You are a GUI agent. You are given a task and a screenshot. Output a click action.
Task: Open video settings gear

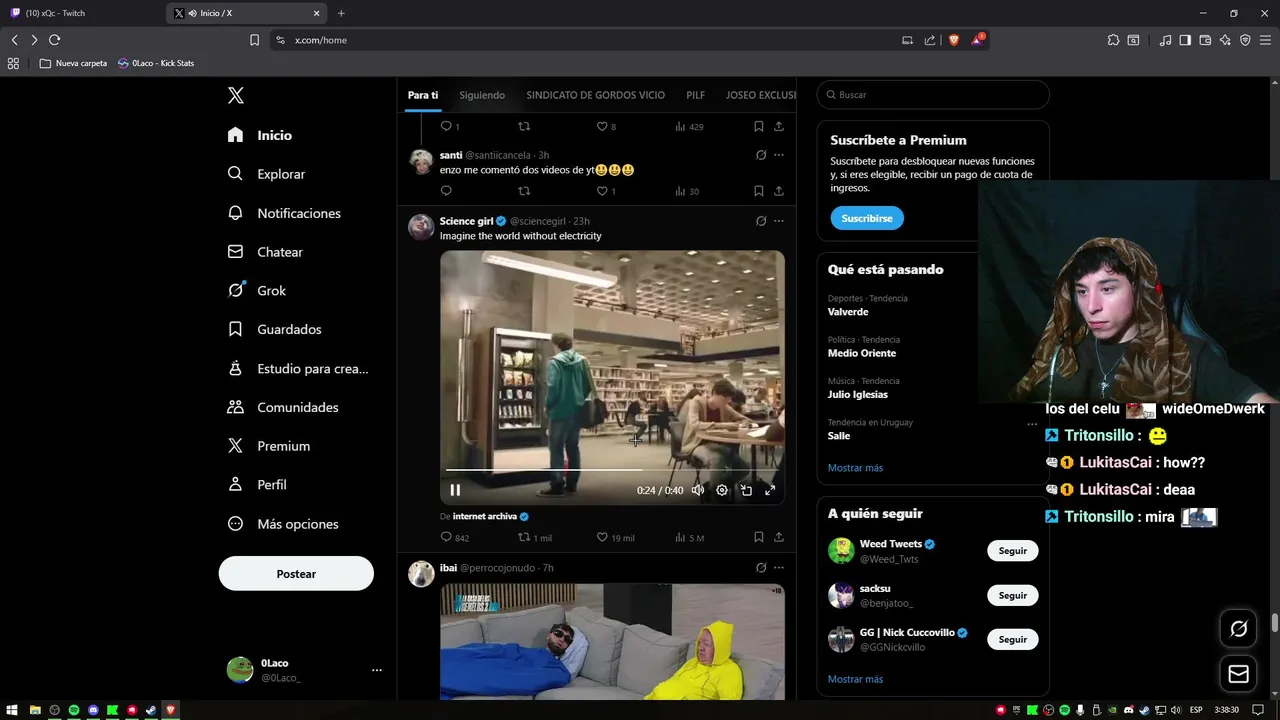pyautogui.click(x=722, y=490)
